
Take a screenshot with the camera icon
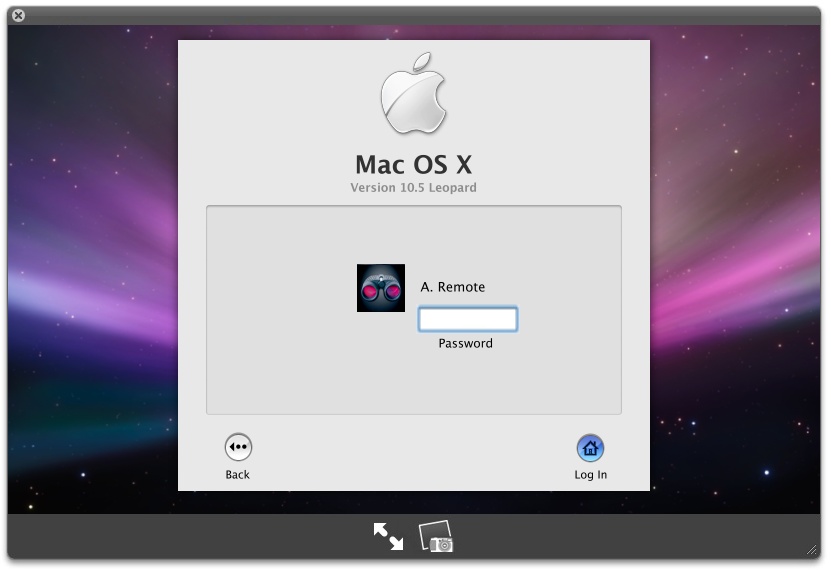tap(437, 536)
